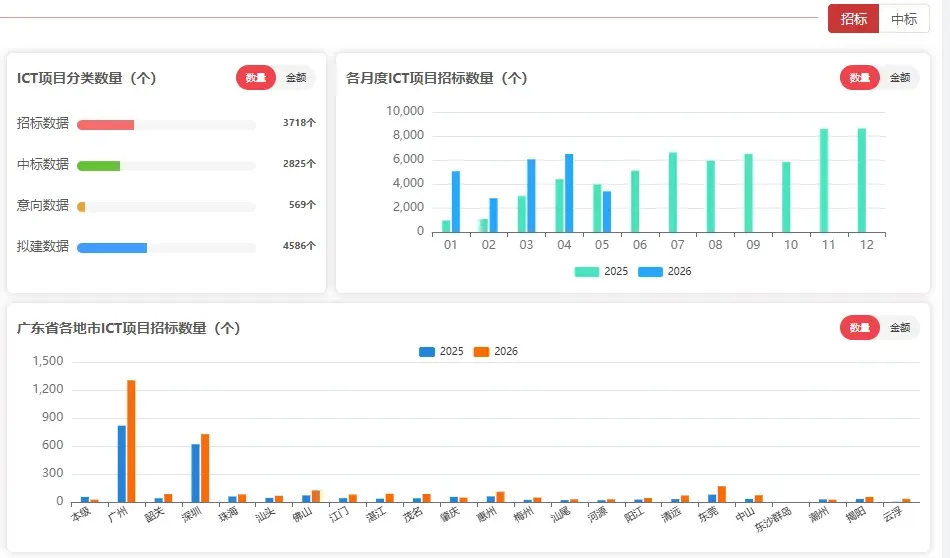Click the ICT项目分类数量（个） card title
Image resolution: width=950 pixels, height=558 pixels.
[x=87, y=78]
